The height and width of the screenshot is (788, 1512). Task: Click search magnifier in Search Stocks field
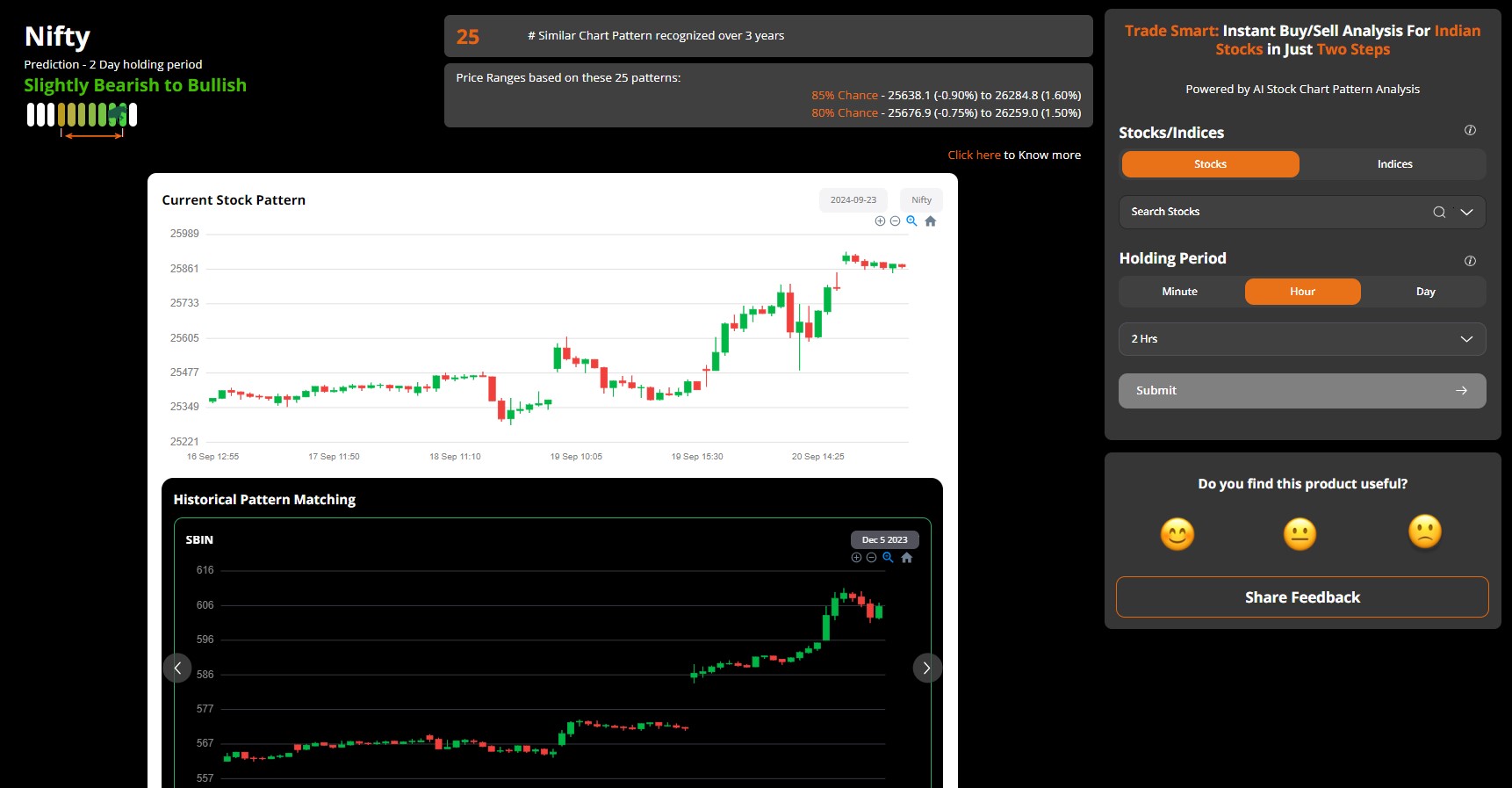coord(1439,212)
